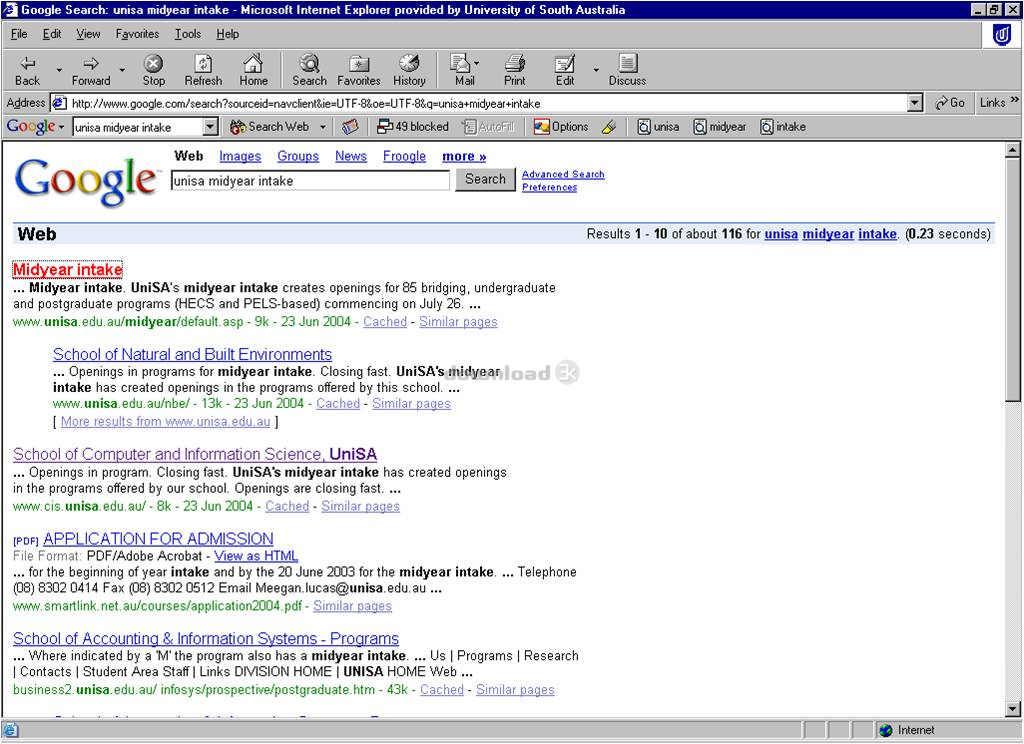The width and height of the screenshot is (1024, 744).
Task: Click 'More results from www.unisa.edu.au'
Action: pyautogui.click(x=165, y=422)
